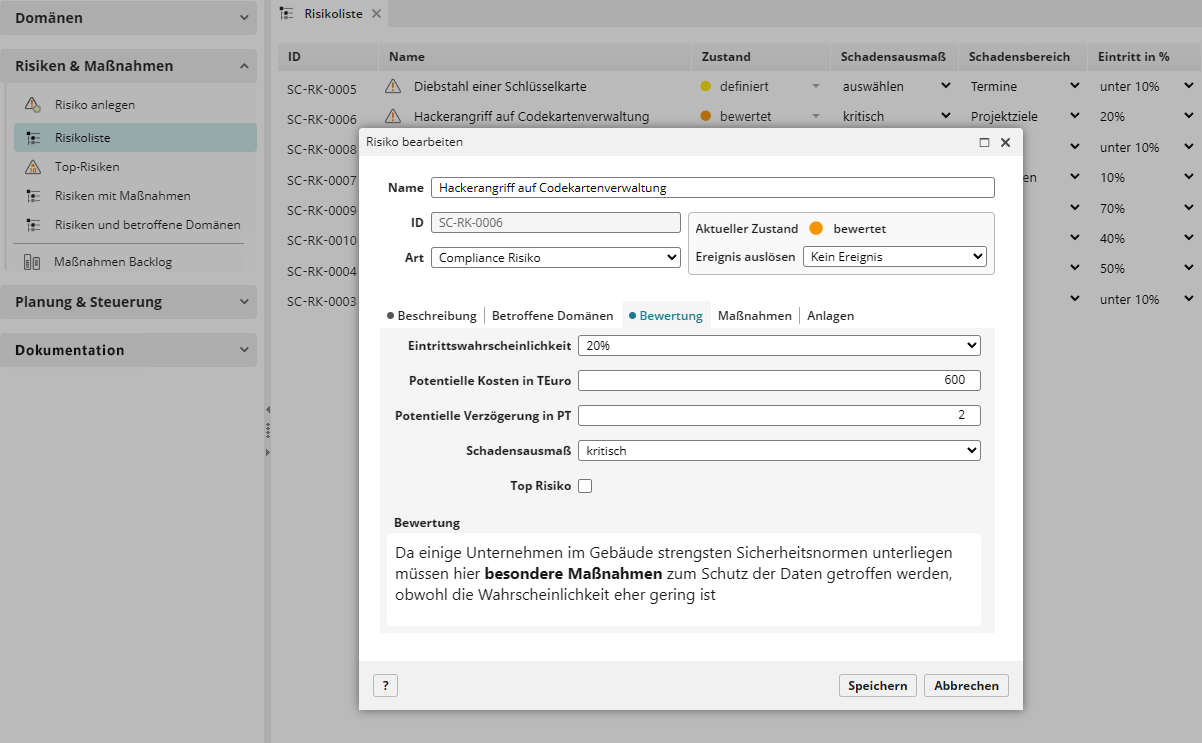The image size is (1202, 743).
Task: Click the Name input field
Action: coord(713,187)
